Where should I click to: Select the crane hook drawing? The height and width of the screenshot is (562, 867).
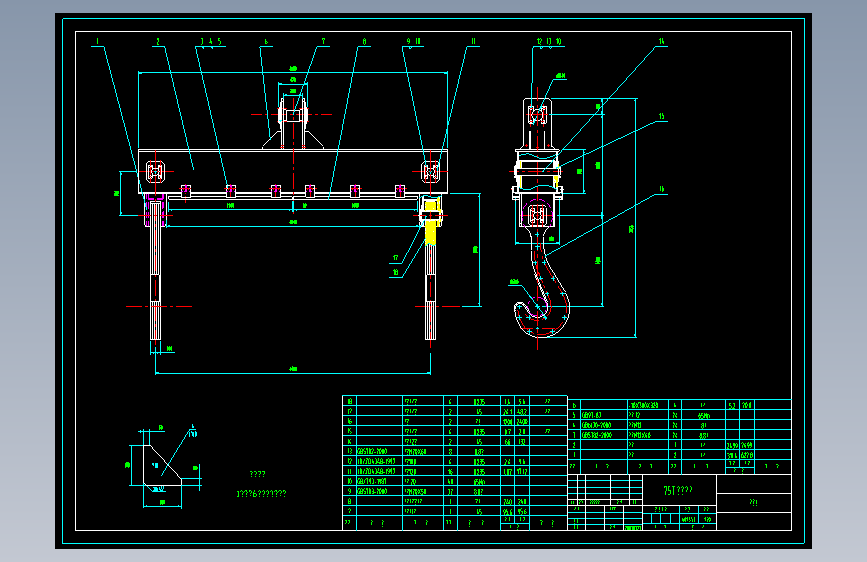(x=542, y=282)
